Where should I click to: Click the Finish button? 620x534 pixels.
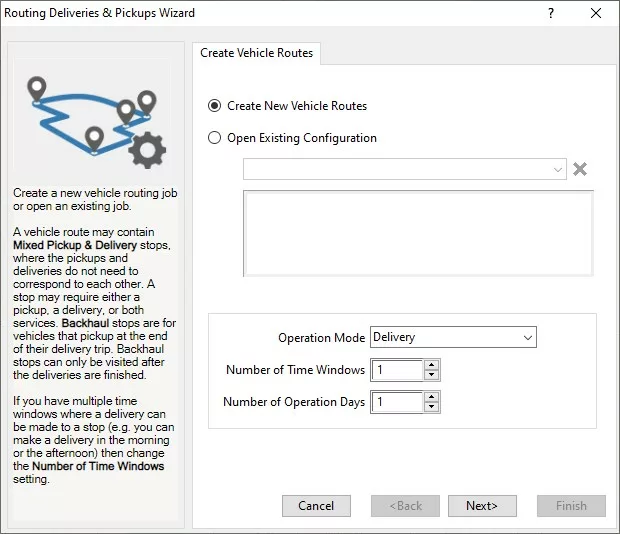[x=571, y=506]
